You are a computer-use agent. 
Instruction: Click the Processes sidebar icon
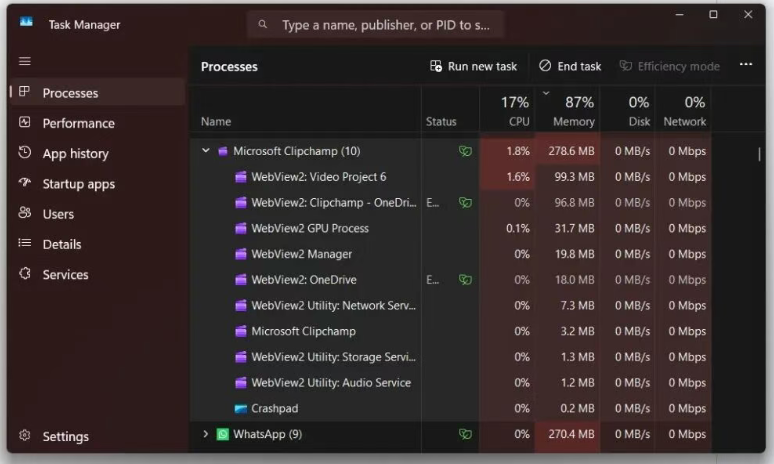24,91
